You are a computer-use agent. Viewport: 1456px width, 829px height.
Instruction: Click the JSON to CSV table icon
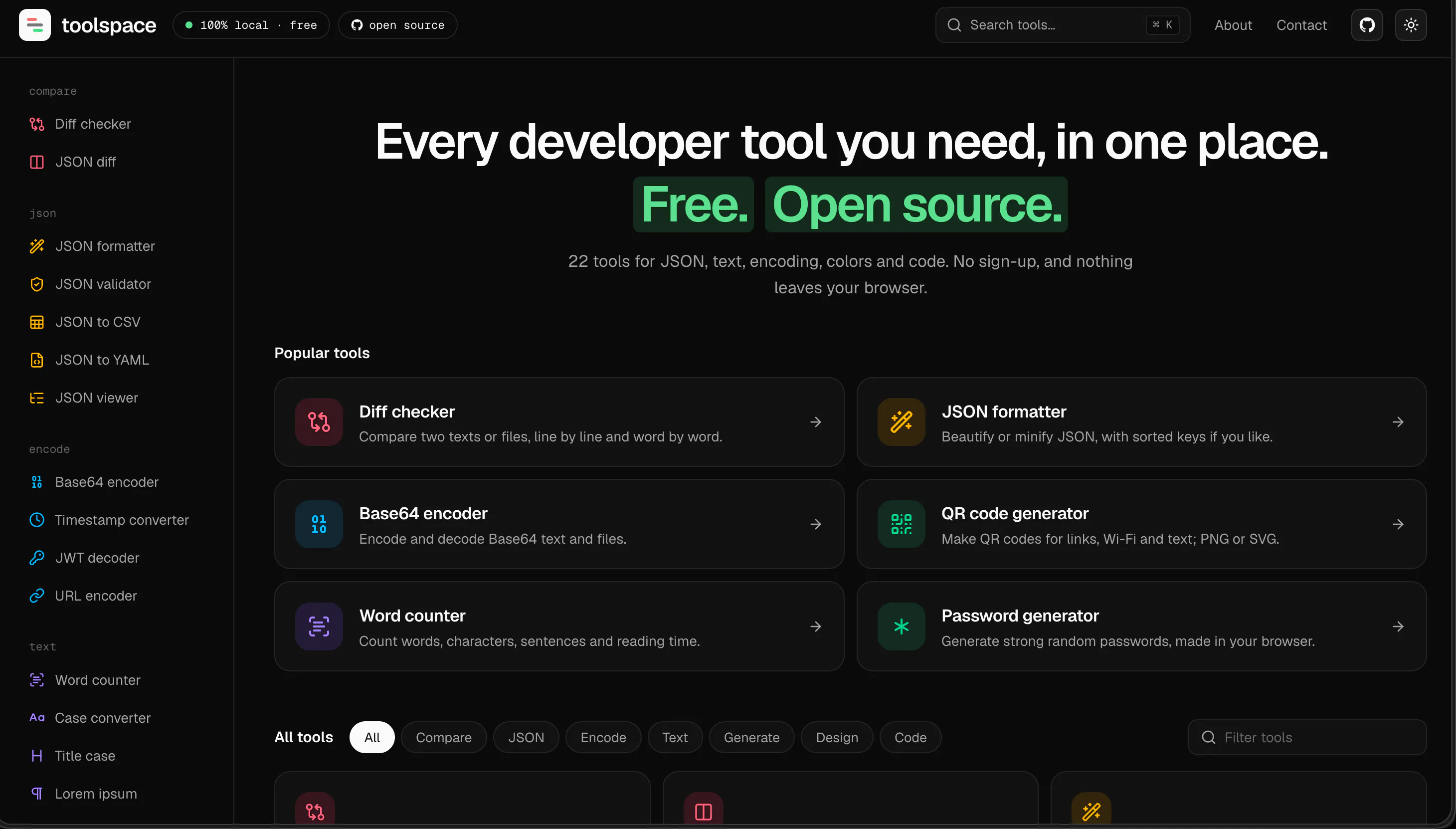pos(37,322)
